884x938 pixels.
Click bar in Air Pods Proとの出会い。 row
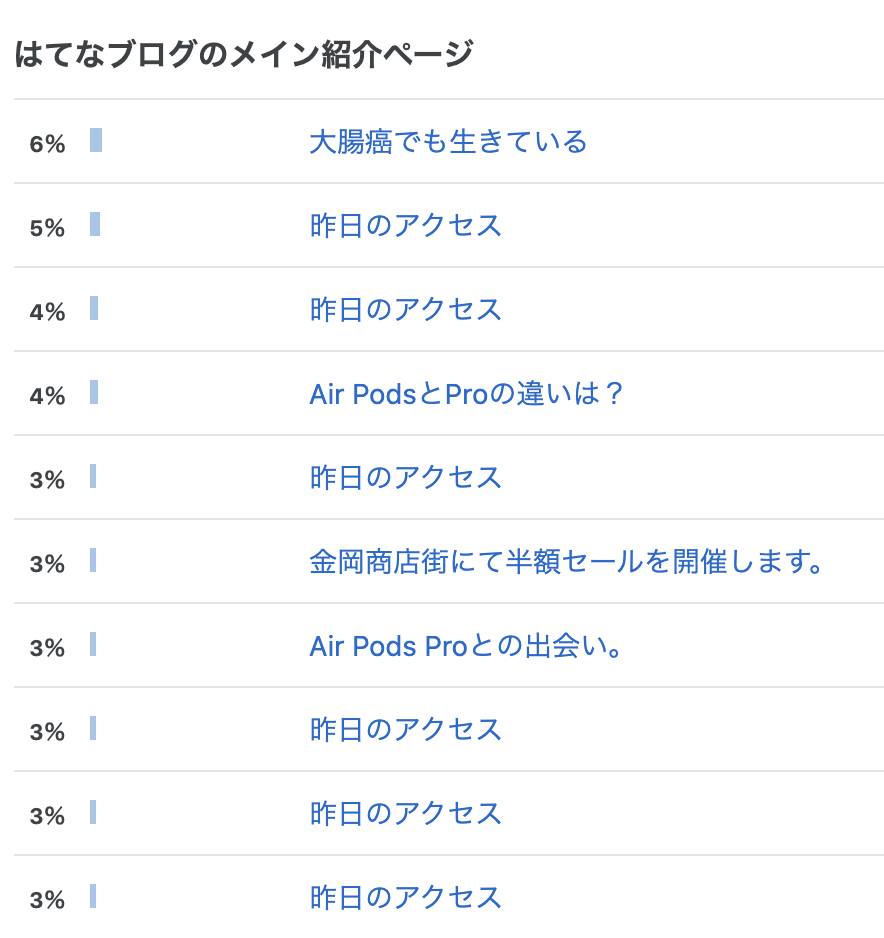pyautogui.click(x=93, y=644)
